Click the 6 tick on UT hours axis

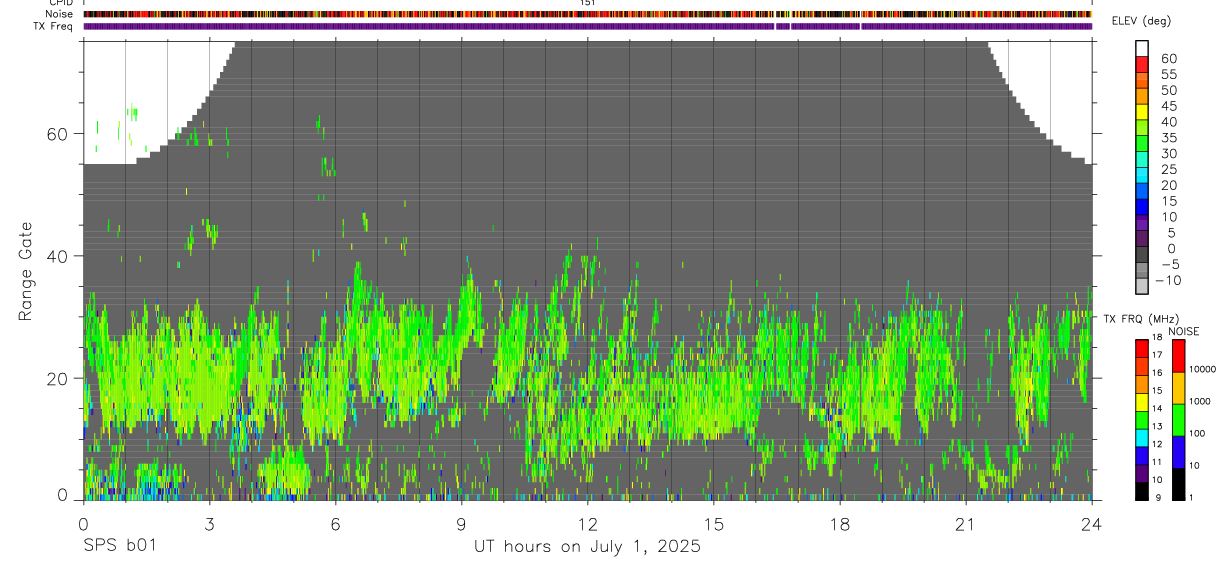click(x=335, y=524)
